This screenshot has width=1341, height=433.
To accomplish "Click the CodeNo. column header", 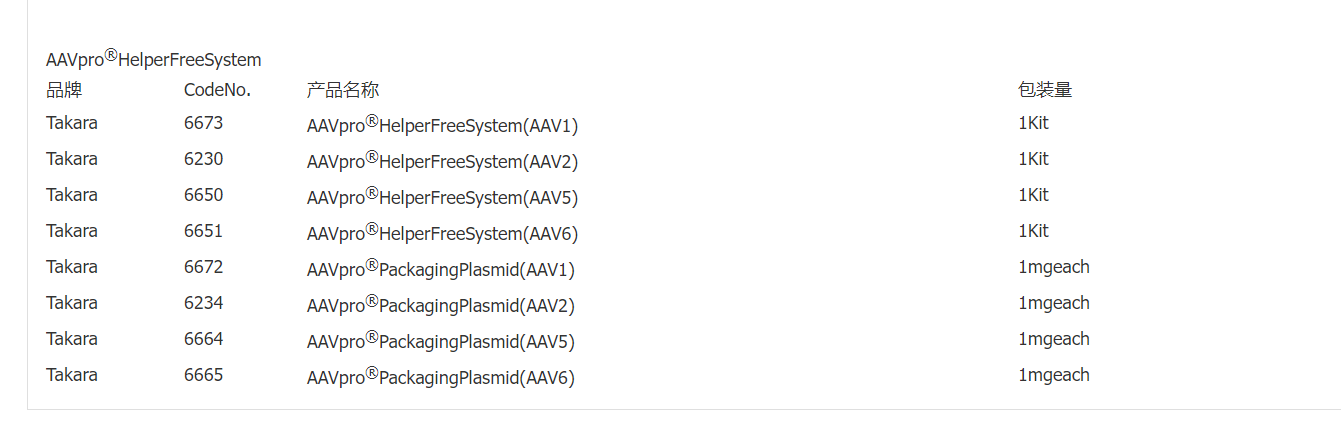I will (x=217, y=91).
